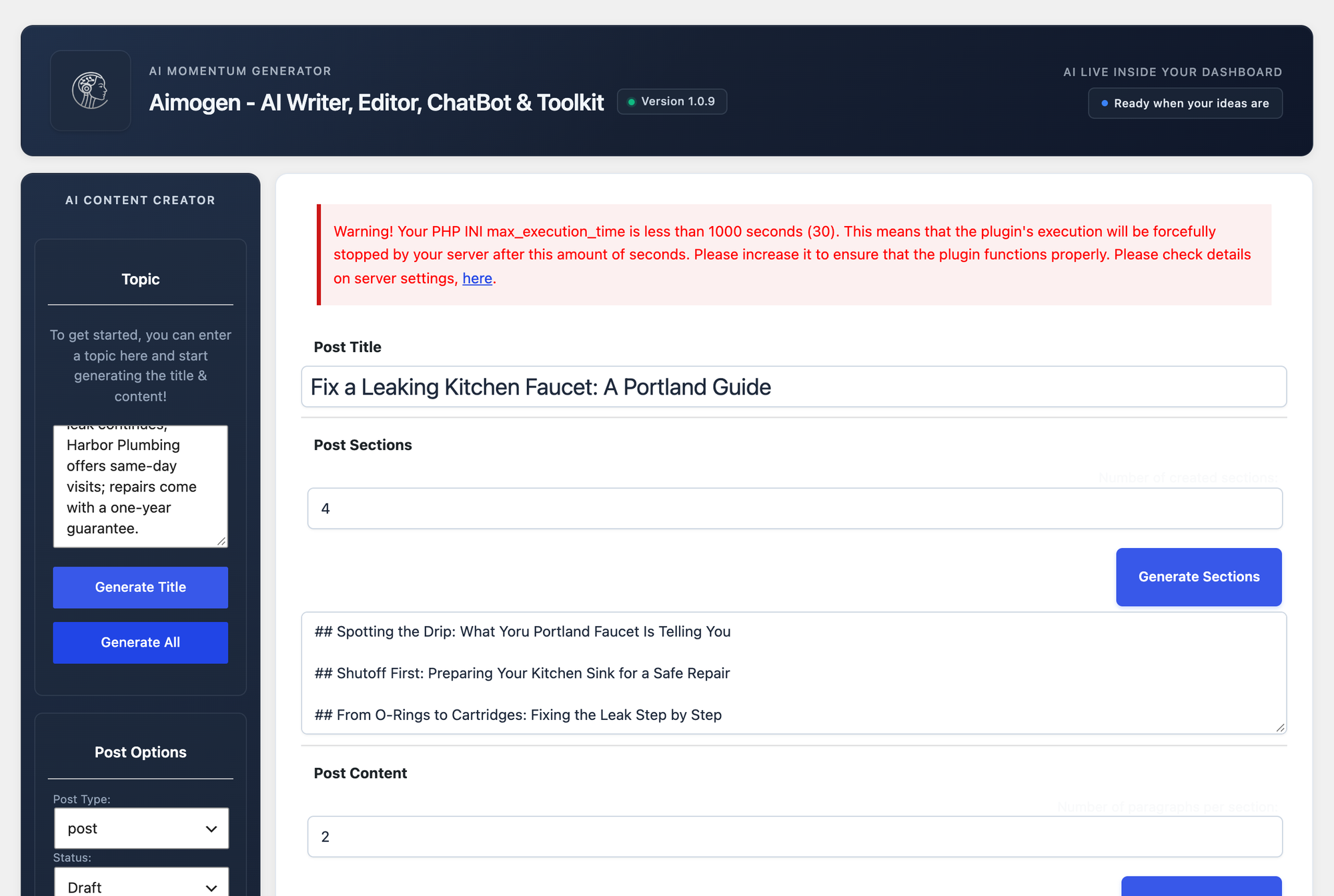Viewport: 1334px width, 896px height.
Task: Click the Post Options heading
Action: coord(141,752)
